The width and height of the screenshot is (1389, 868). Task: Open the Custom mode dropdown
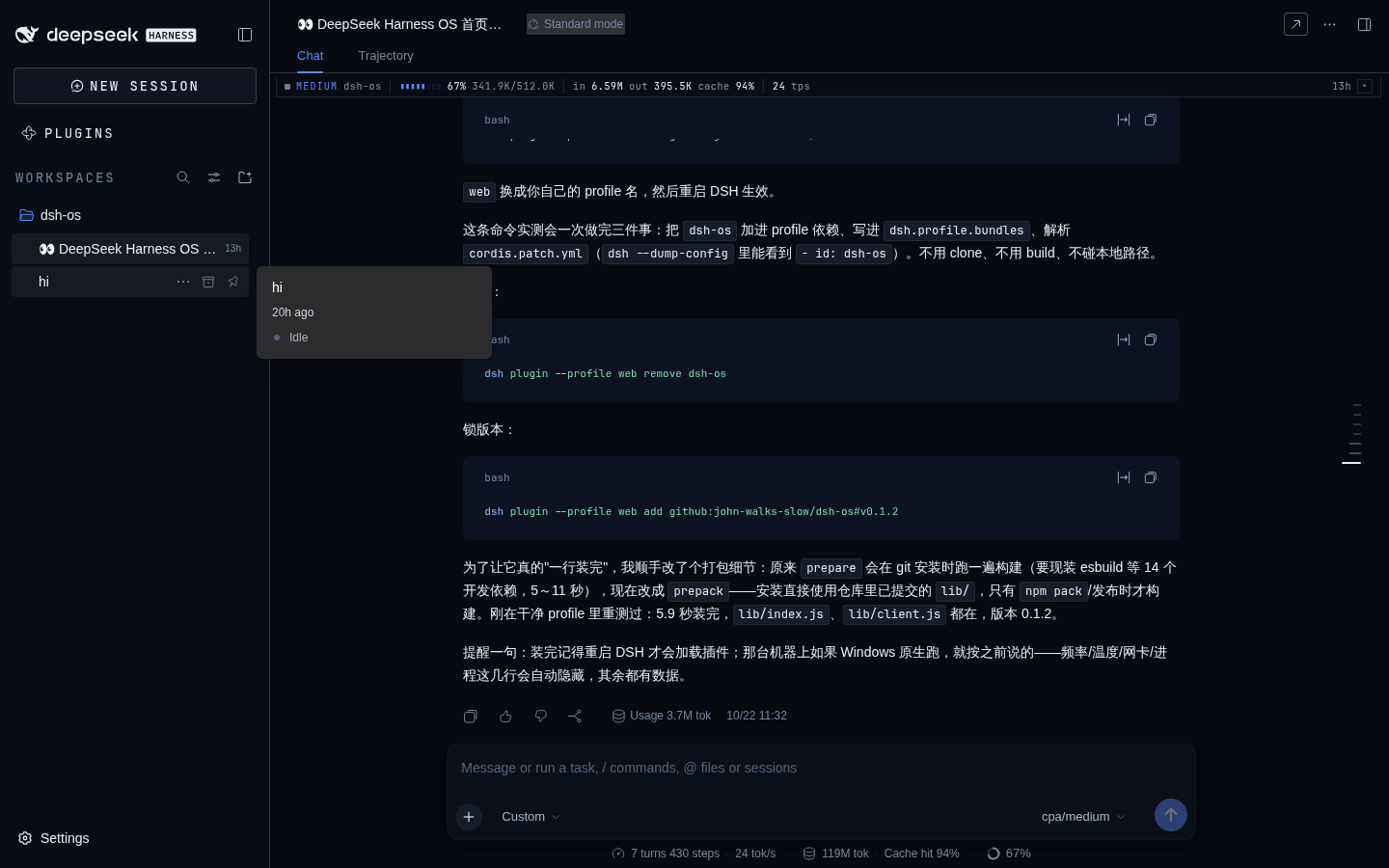[x=531, y=817]
